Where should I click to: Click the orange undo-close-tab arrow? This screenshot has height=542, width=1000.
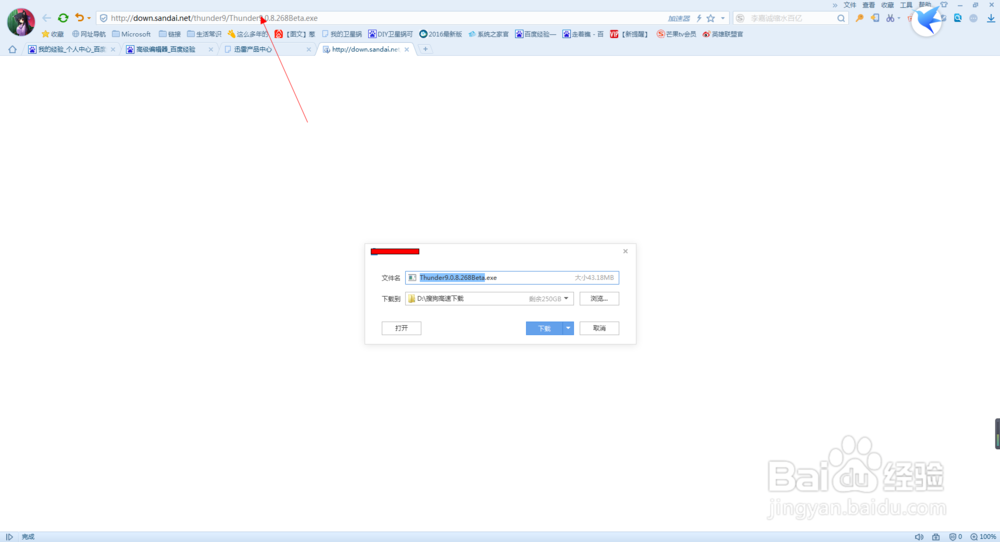pyautogui.click(x=79, y=18)
